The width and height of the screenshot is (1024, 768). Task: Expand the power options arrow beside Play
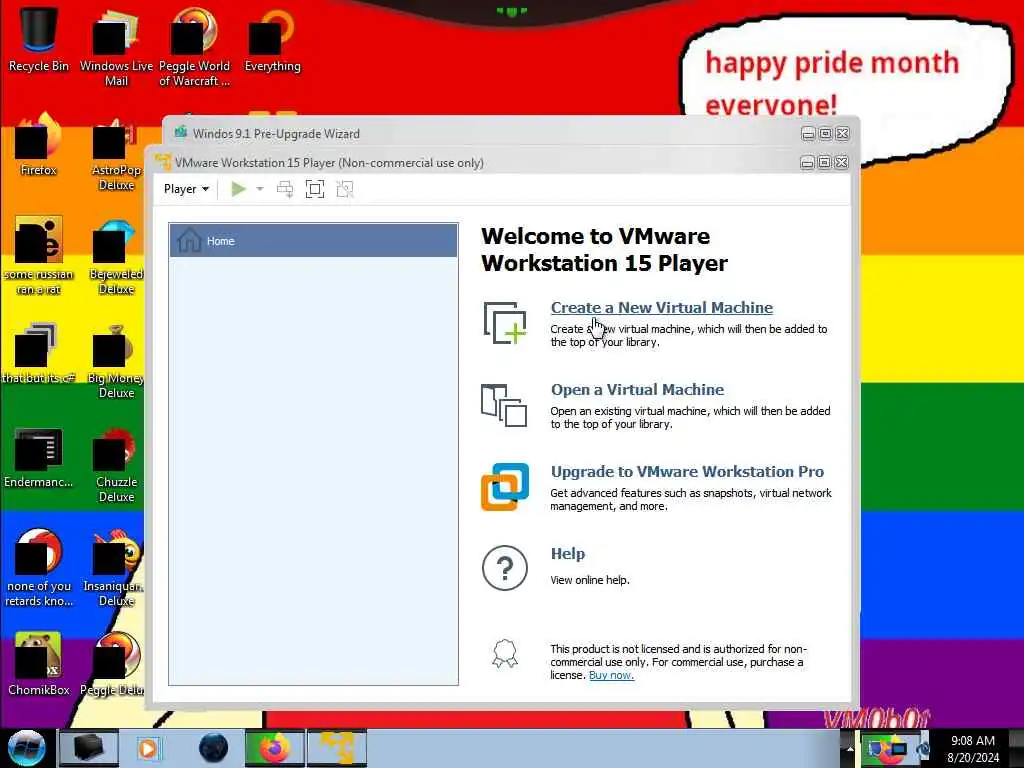click(260, 189)
